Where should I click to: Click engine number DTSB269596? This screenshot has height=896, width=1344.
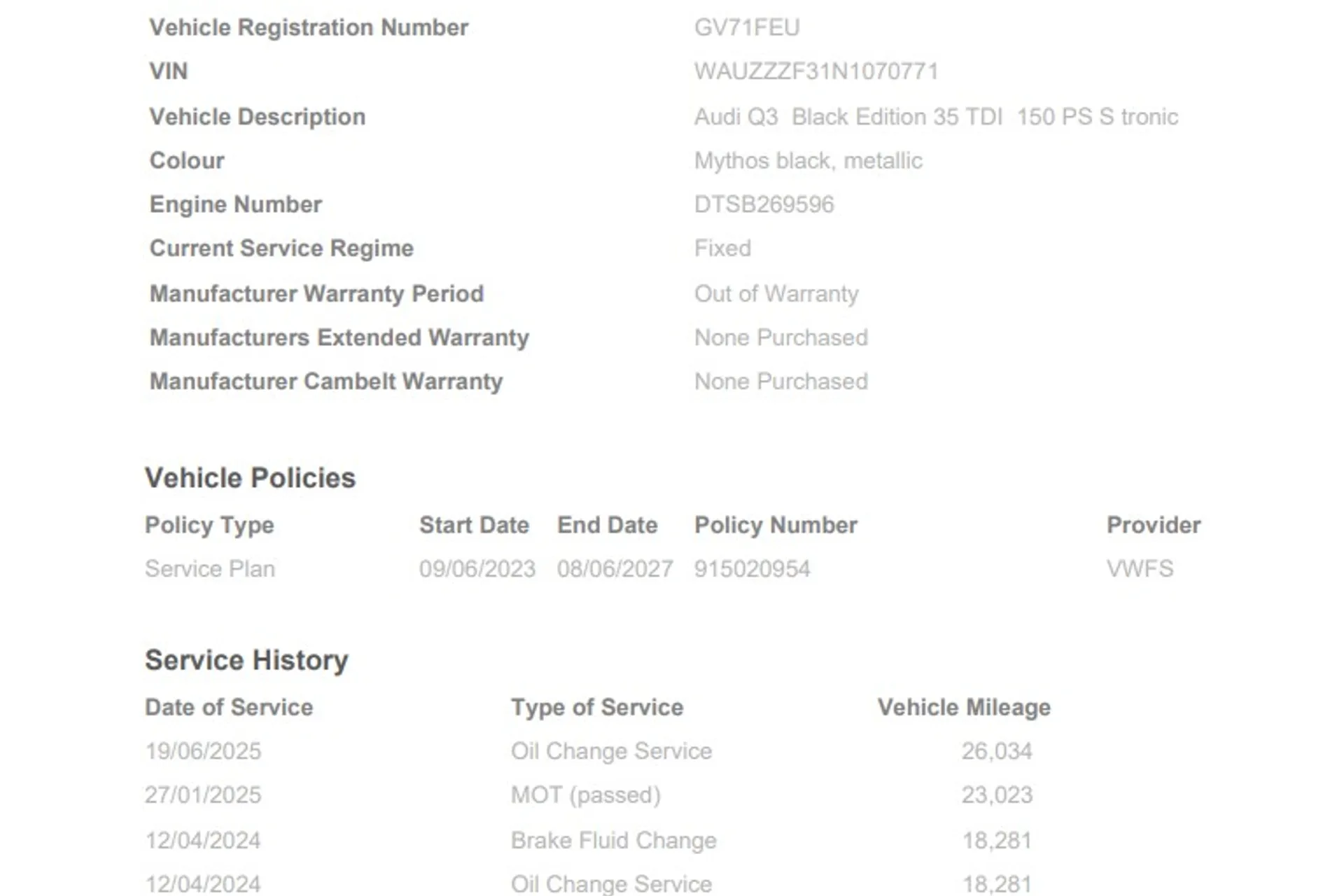pyautogui.click(x=764, y=204)
